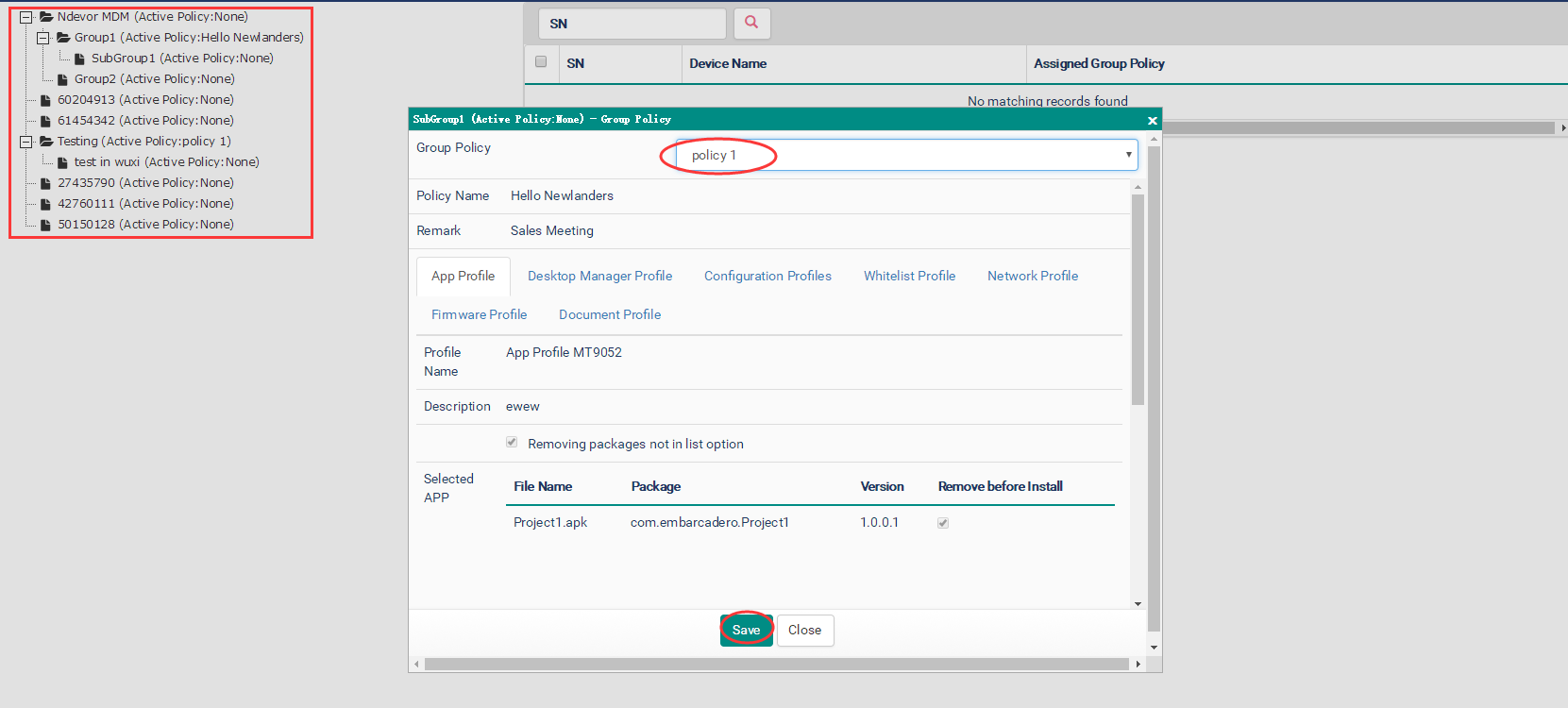The image size is (1568, 708).
Task: Click the dialog's horizontal scrollbar at bottom
Action: click(776, 665)
